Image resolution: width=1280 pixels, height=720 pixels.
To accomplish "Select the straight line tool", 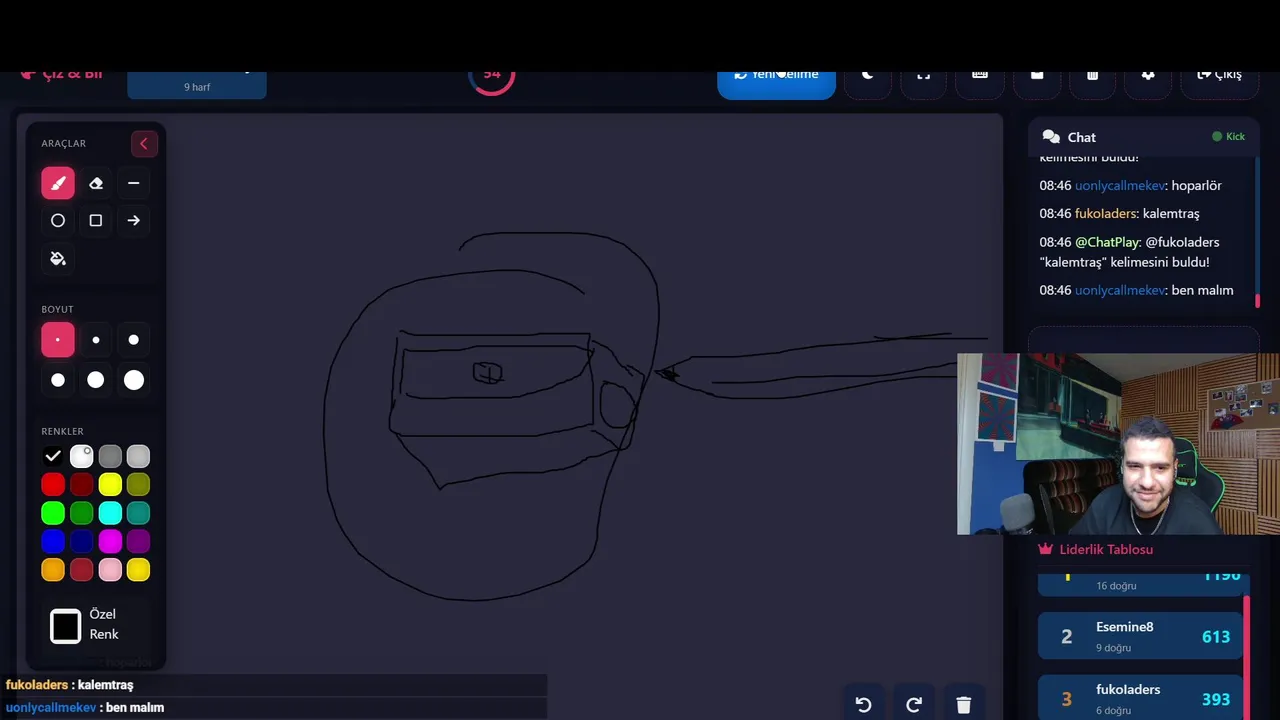I will point(134,183).
